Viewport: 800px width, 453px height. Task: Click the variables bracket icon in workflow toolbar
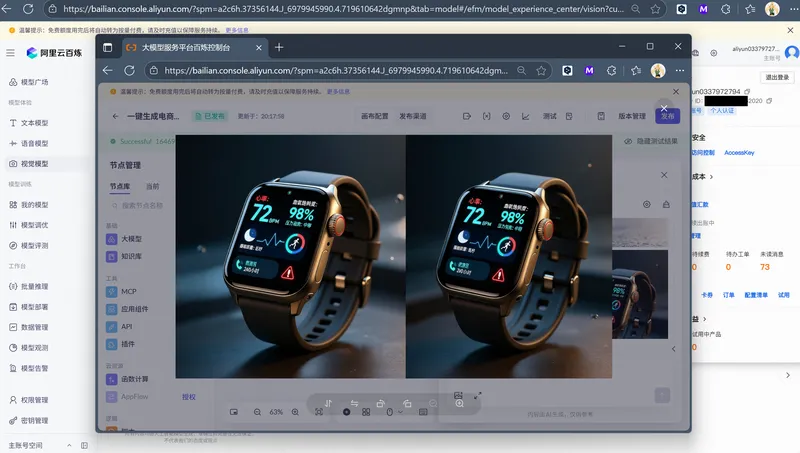[487, 116]
